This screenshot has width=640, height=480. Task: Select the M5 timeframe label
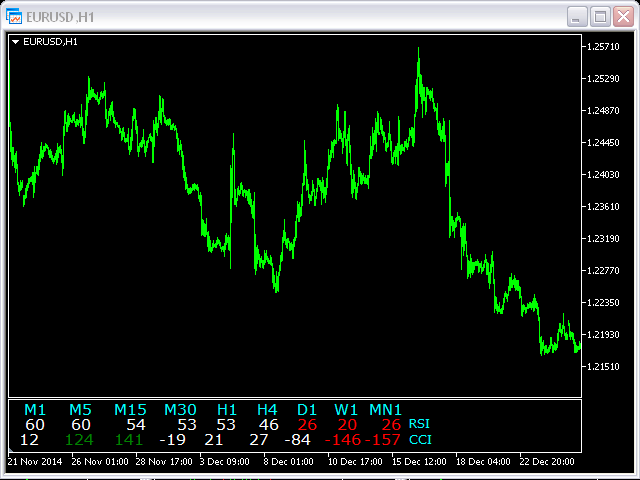point(80,409)
